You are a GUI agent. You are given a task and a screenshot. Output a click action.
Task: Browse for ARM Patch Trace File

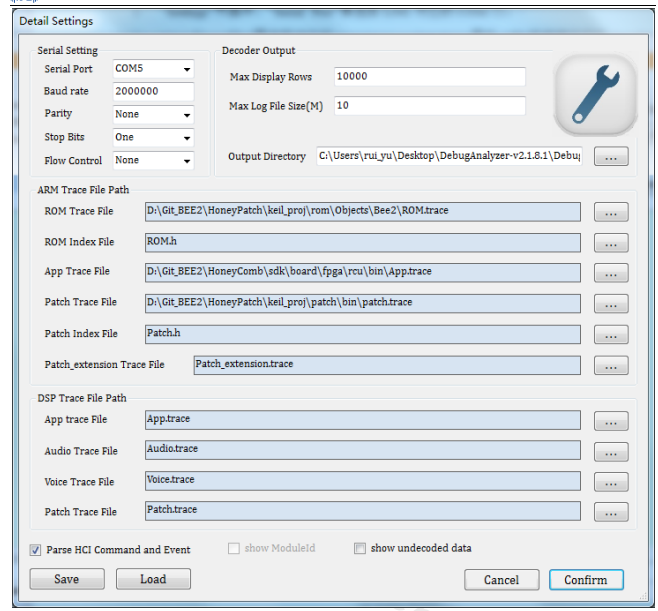(611, 303)
